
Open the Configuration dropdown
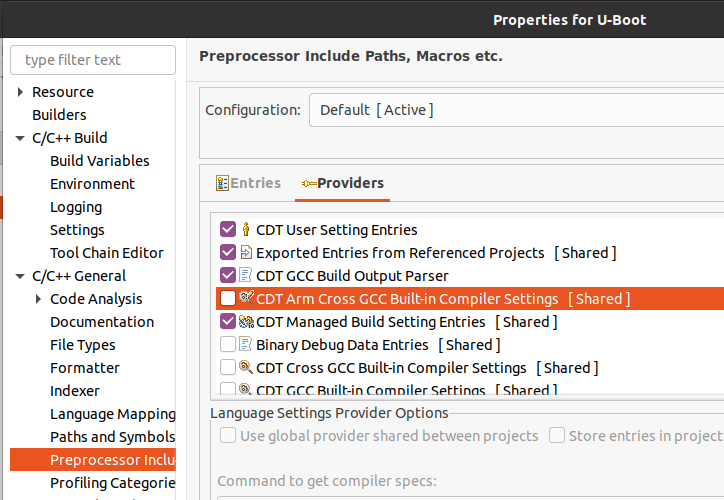tap(516, 110)
